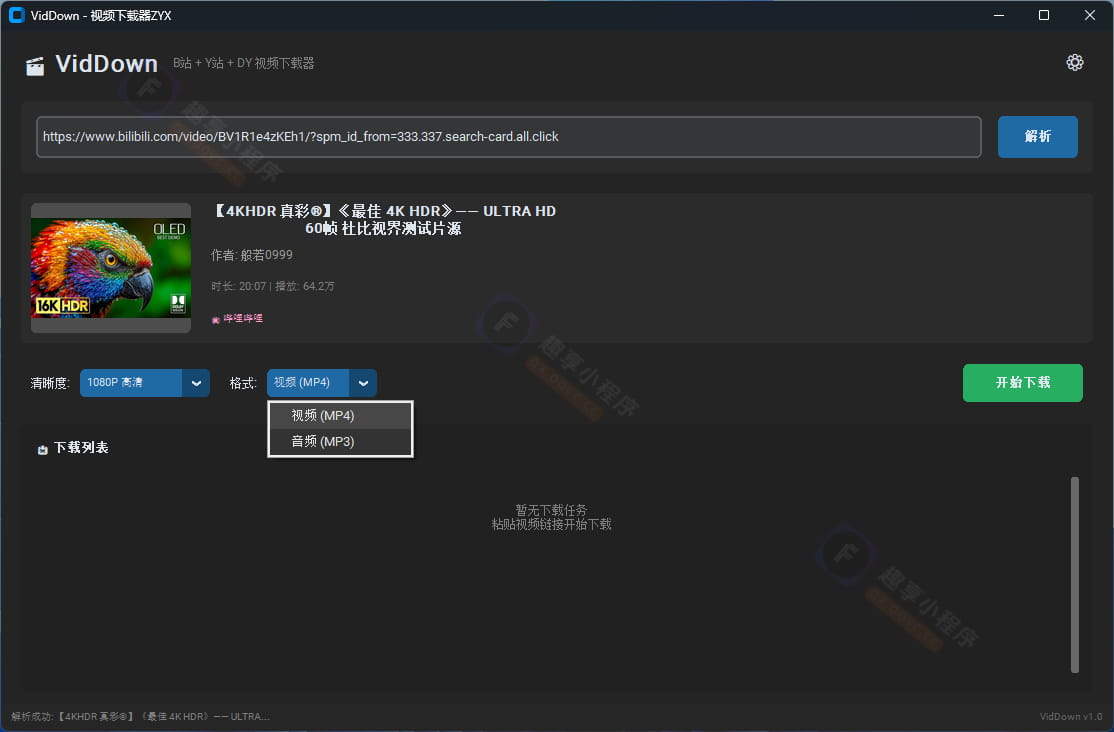Expand the 1080P 高清 combo box
Viewport: 1114px width, 732px height.
coord(130,383)
